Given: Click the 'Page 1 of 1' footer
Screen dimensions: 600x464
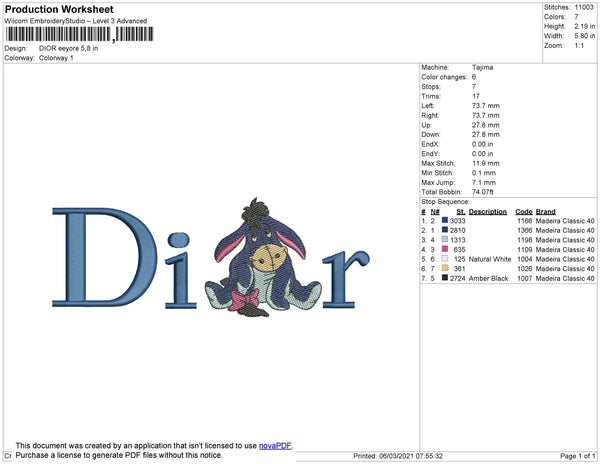Looking at the screenshot, I should pyautogui.click(x=578, y=456).
